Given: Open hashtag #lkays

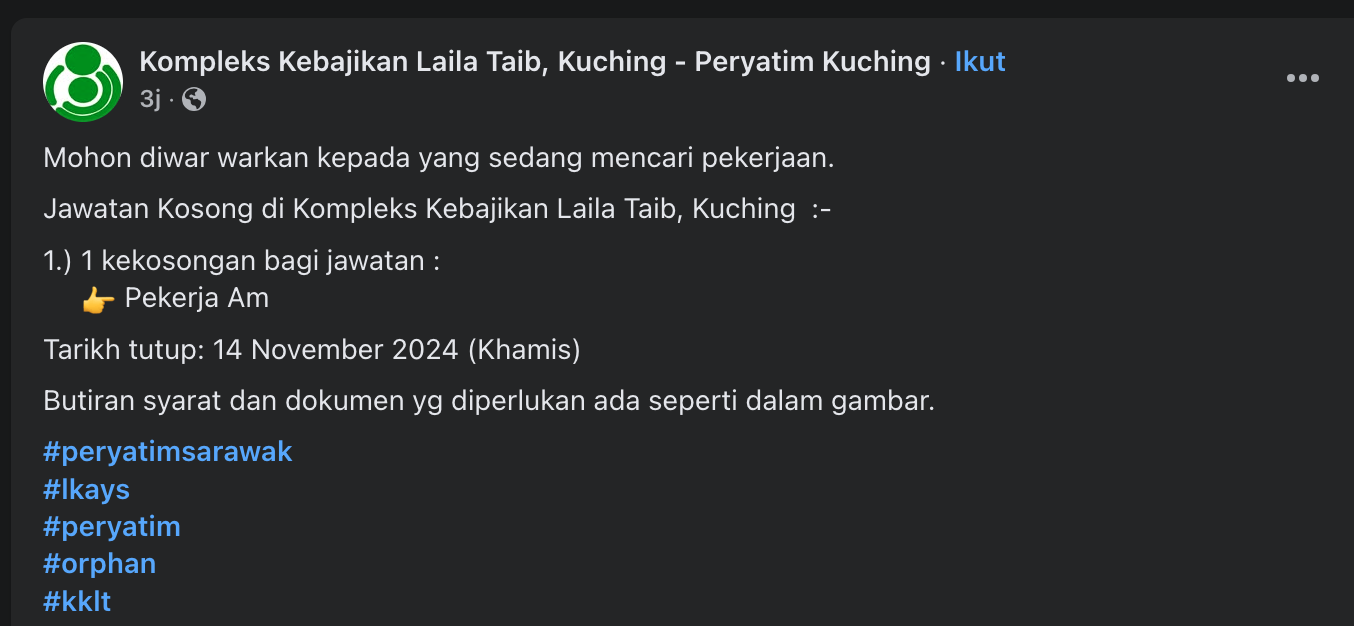Looking at the screenshot, I should click(87, 489).
